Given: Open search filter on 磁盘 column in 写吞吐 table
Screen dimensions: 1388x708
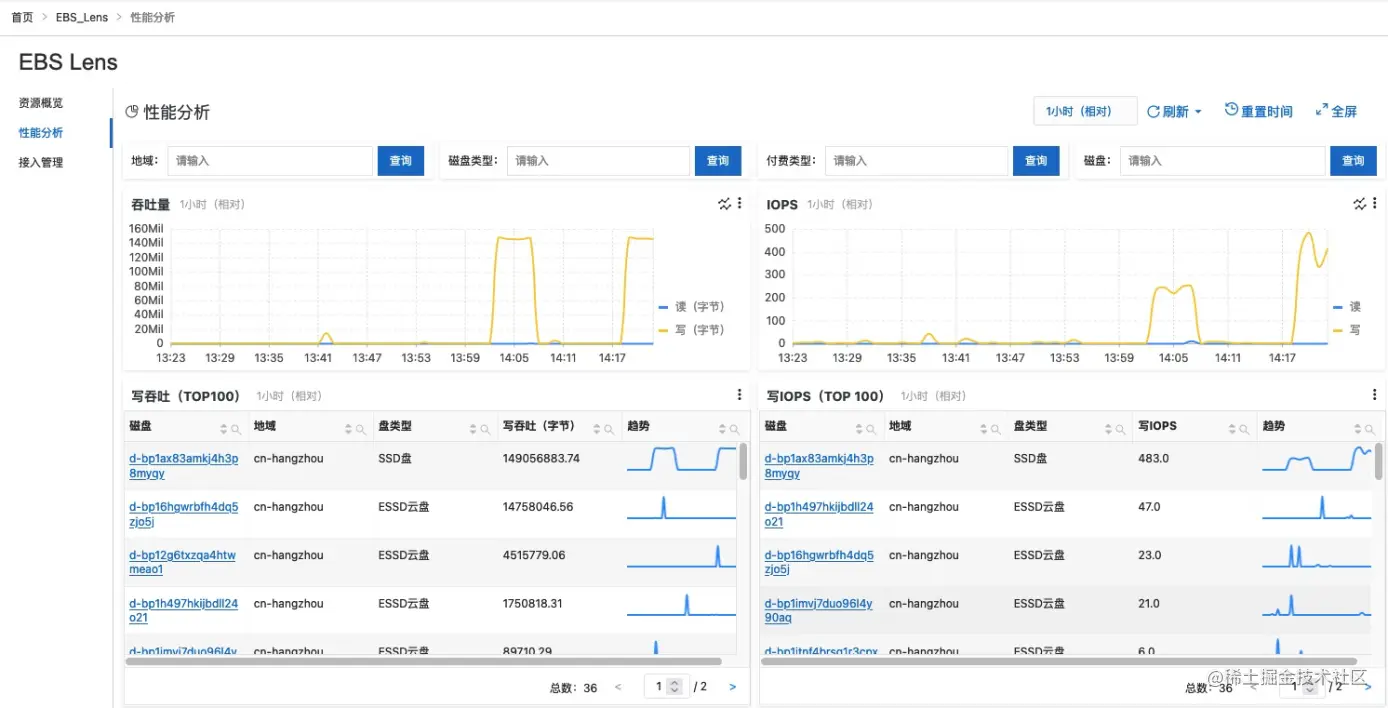Looking at the screenshot, I should 236,429.
